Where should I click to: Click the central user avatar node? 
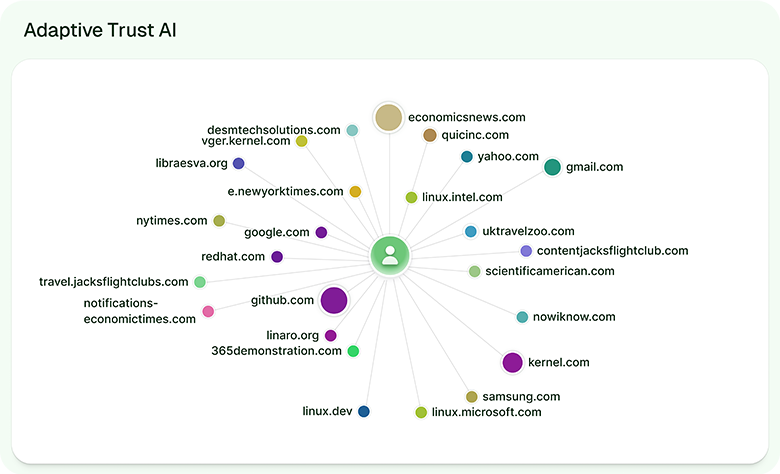coord(390,256)
